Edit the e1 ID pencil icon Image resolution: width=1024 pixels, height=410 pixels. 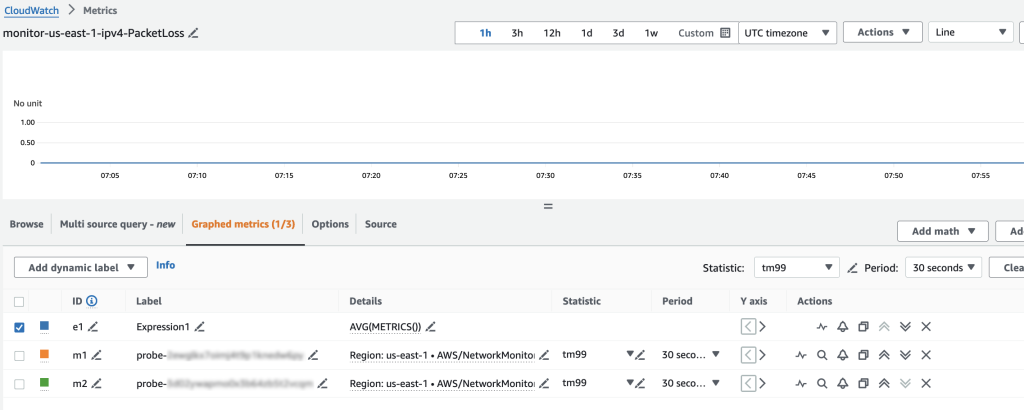(x=93, y=326)
